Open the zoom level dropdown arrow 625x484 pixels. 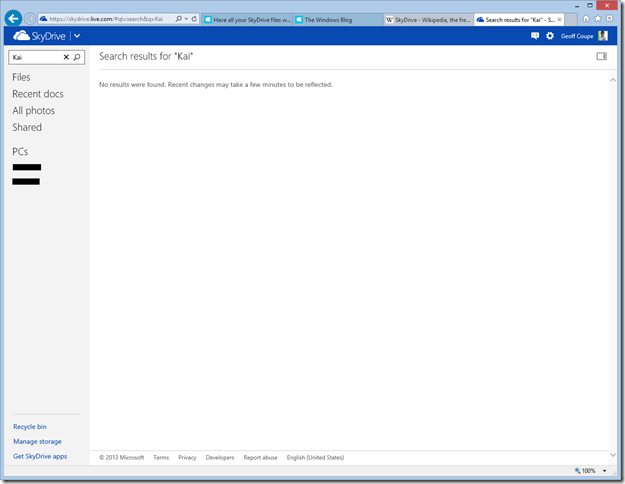605,471
